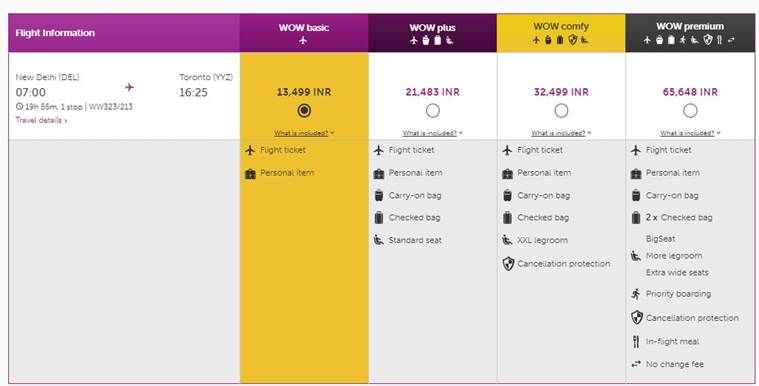The height and width of the screenshot is (386, 759).
Task: Click the carry-on bag icon under WOW plus
Action: click(379, 196)
